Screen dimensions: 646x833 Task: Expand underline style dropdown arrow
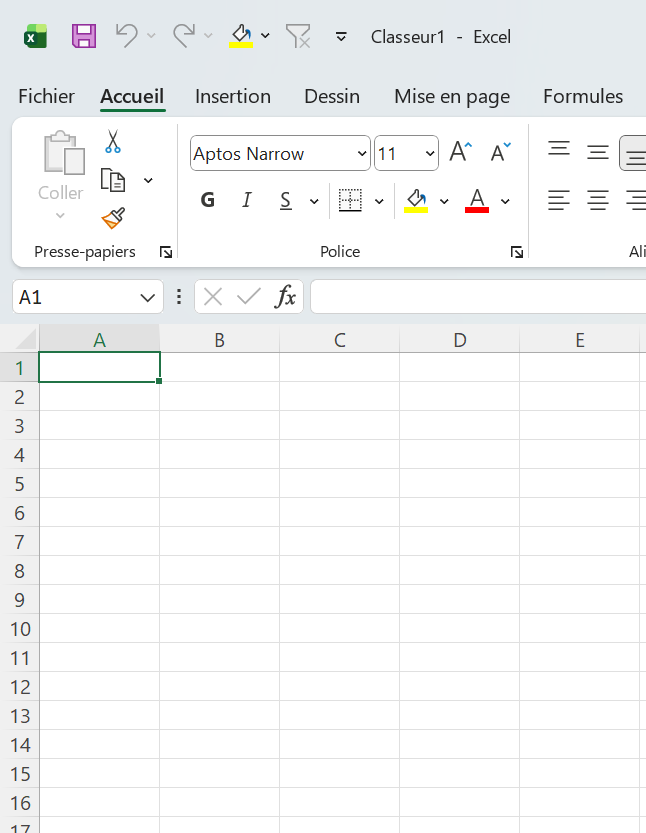pyautogui.click(x=314, y=201)
